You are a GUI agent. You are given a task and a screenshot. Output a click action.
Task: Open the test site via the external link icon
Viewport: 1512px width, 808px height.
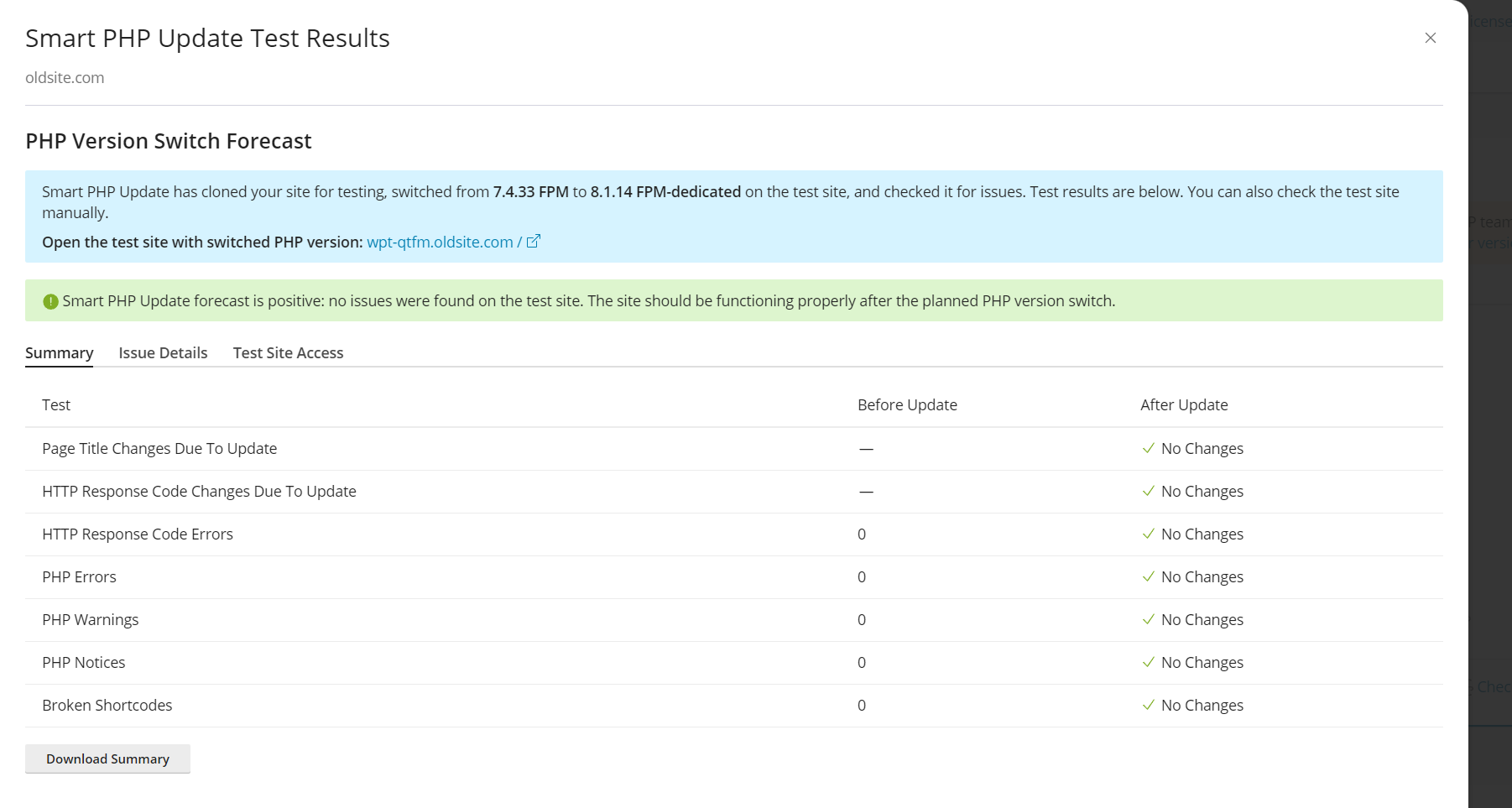pos(534,242)
